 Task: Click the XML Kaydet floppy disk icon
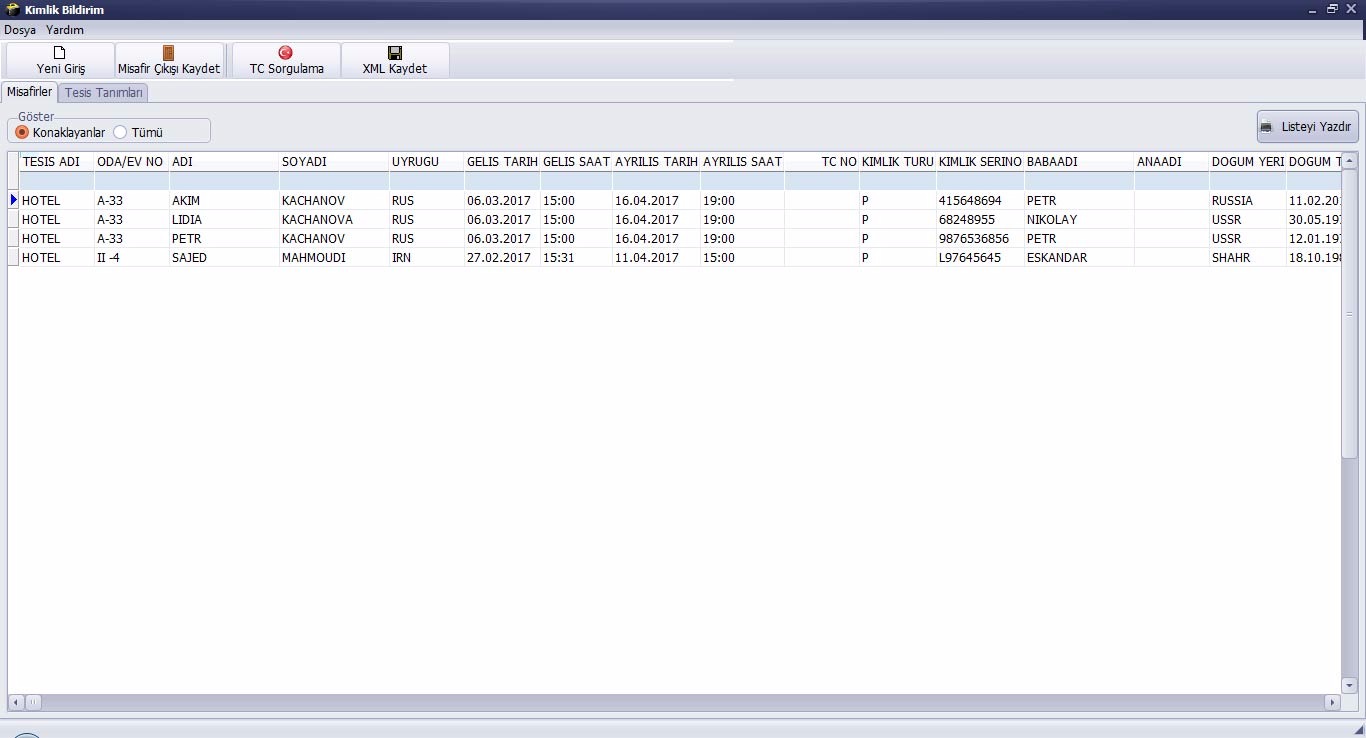click(394, 53)
